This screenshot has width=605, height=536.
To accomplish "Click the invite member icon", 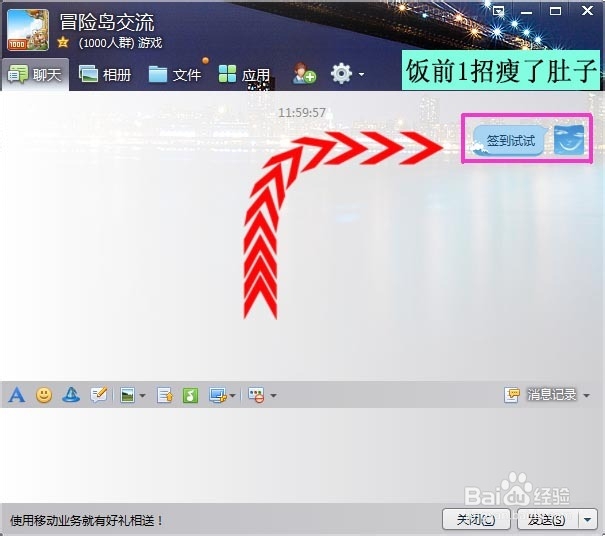I will 304,73.
